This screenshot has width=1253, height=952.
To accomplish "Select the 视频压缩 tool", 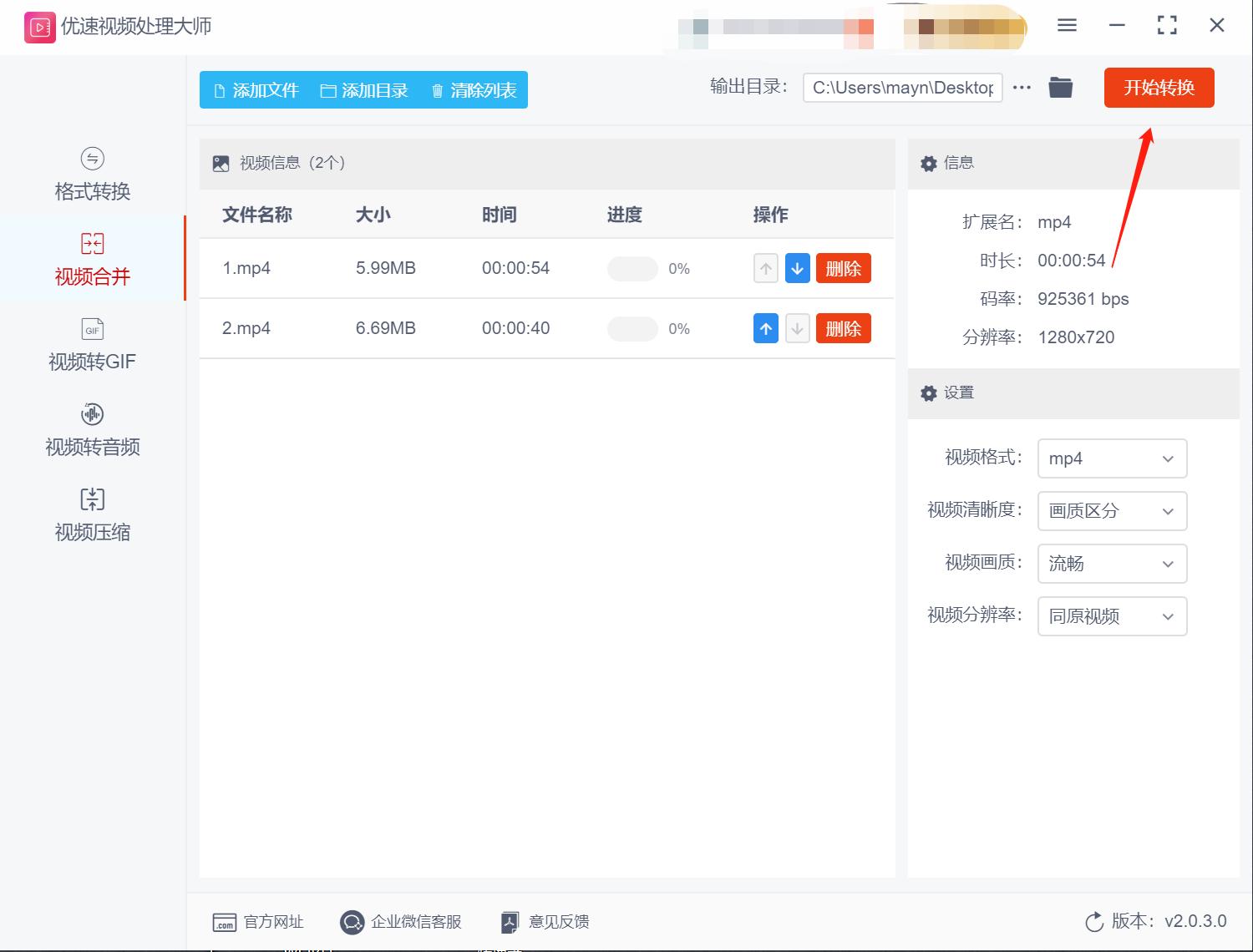I will [x=92, y=514].
